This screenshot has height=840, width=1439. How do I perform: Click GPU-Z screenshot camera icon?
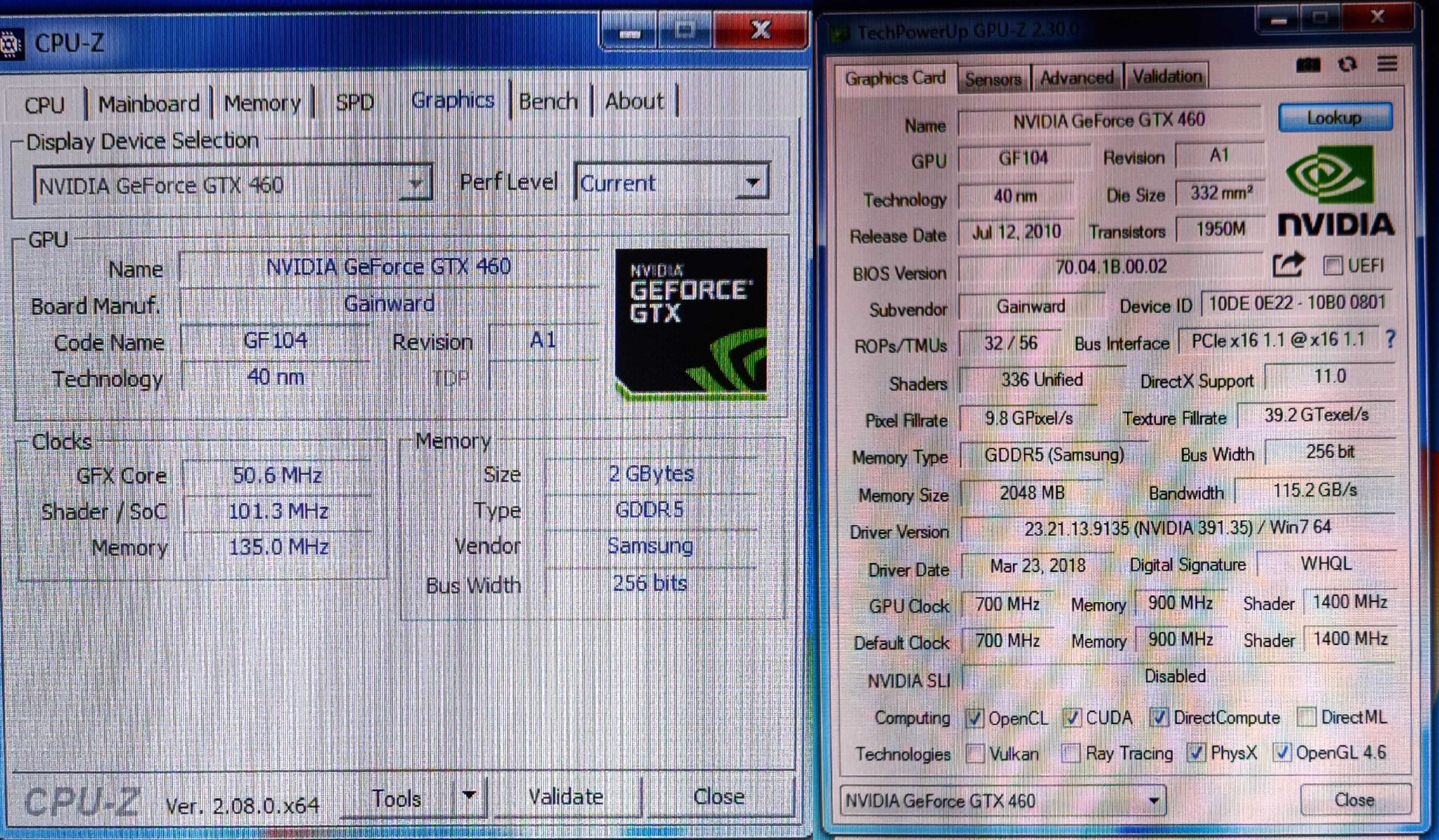pyautogui.click(x=1308, y=65)
